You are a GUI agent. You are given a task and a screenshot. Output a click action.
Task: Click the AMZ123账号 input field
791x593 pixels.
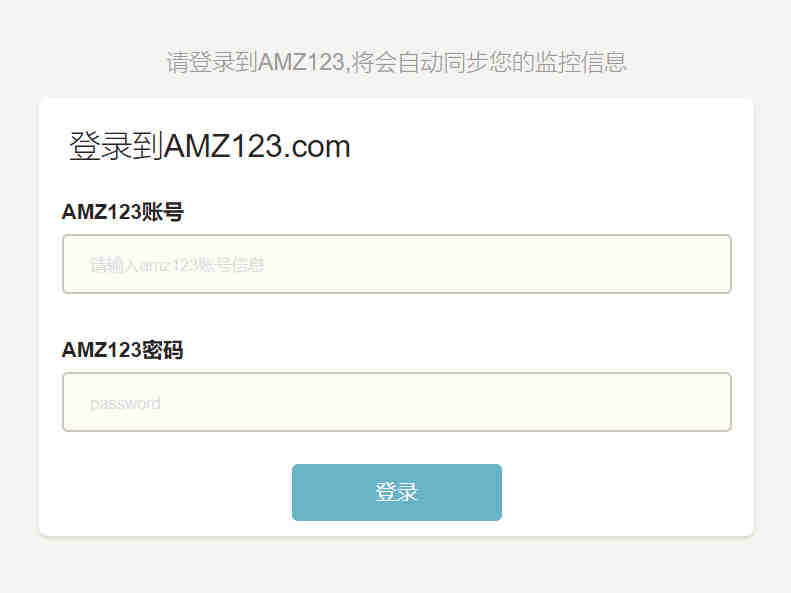(397, 264)
